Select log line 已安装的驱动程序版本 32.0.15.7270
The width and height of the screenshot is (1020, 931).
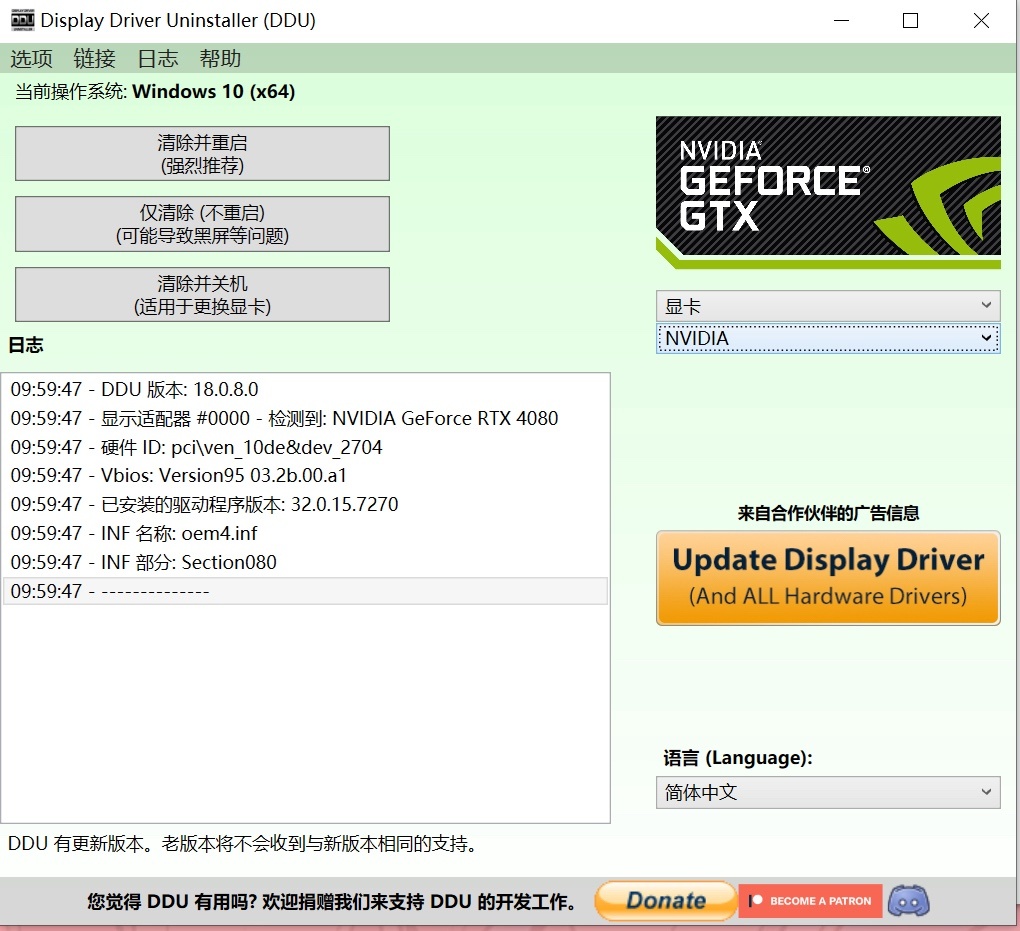pyautogui.click(x=305, y=504)
